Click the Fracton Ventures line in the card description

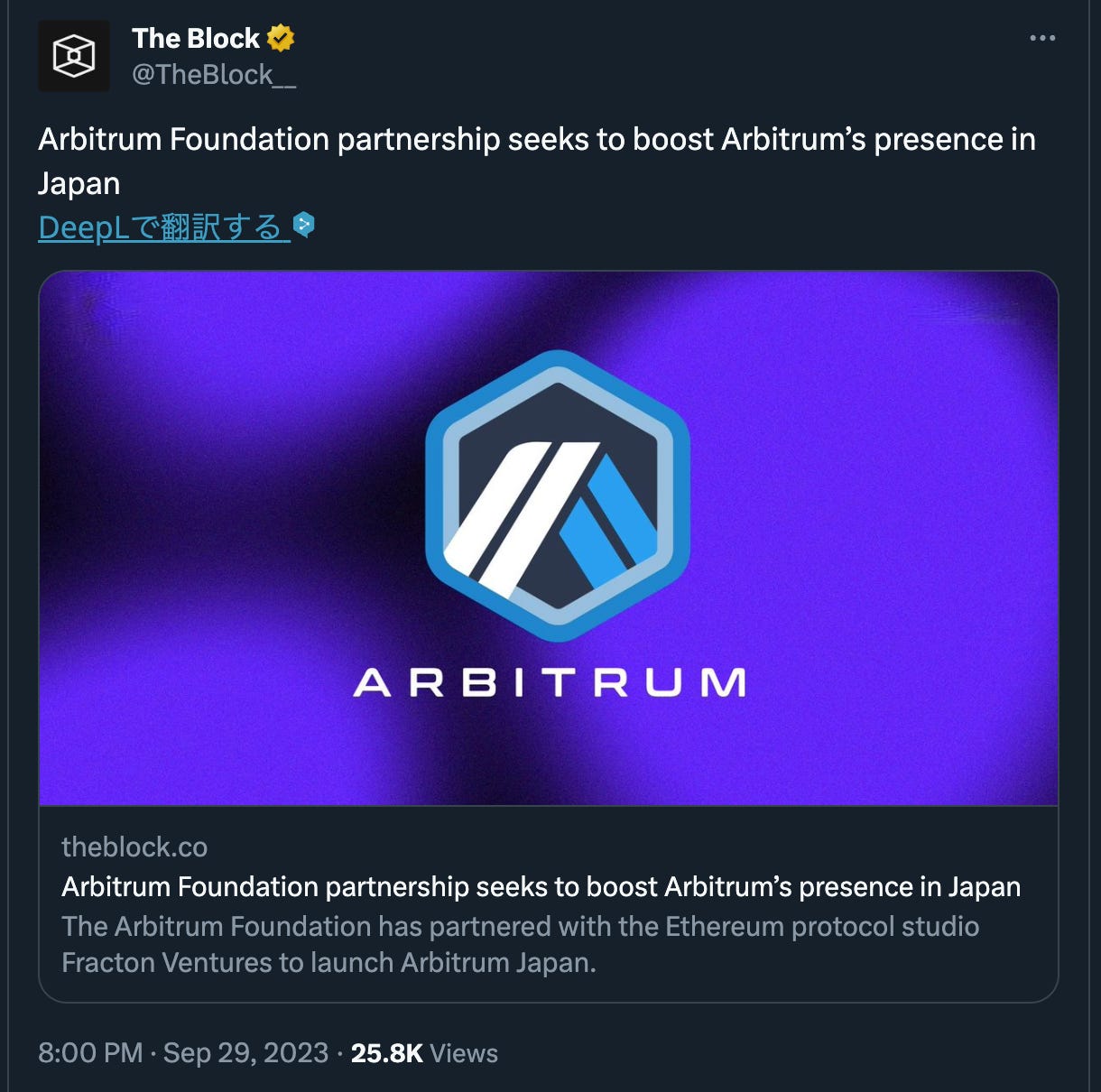[x=328, y=963]
